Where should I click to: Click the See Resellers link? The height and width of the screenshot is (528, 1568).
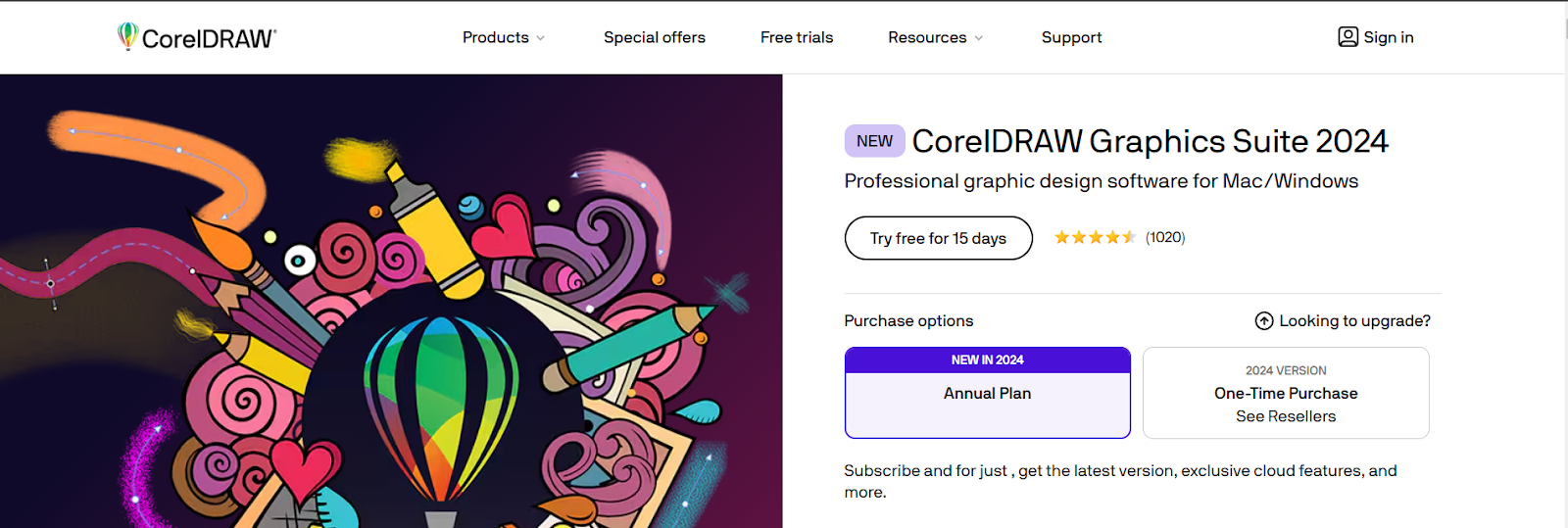click(1286, 416)
